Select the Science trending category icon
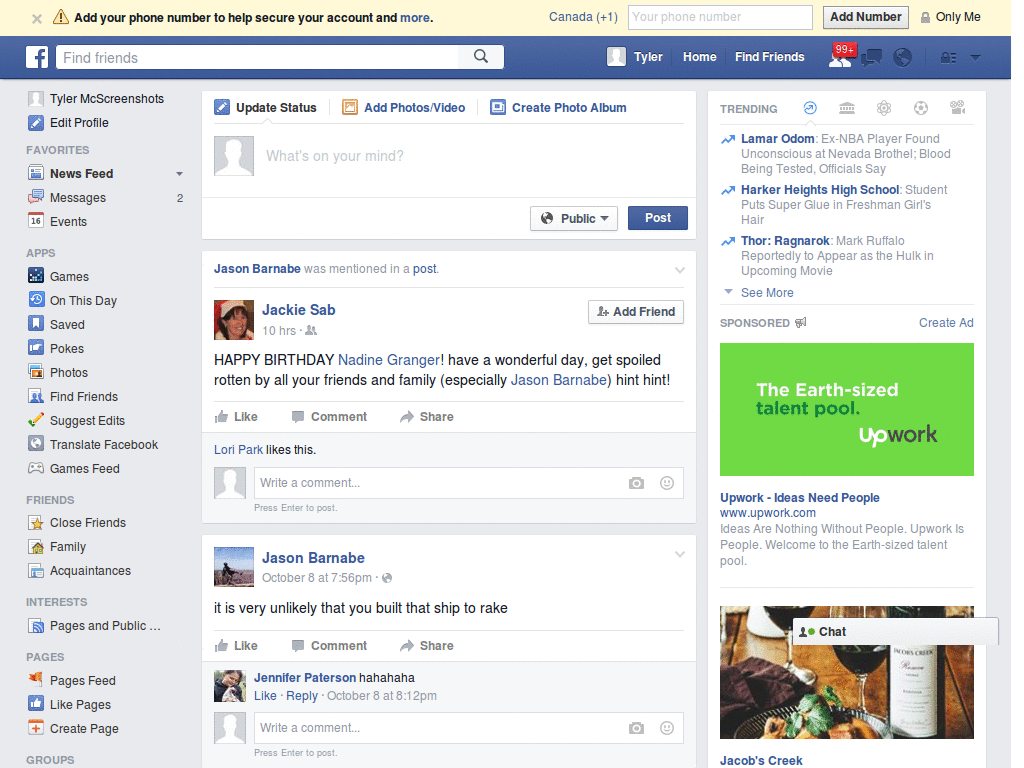The height and width of the screenshot is (768, 1024). coord(884,108)
